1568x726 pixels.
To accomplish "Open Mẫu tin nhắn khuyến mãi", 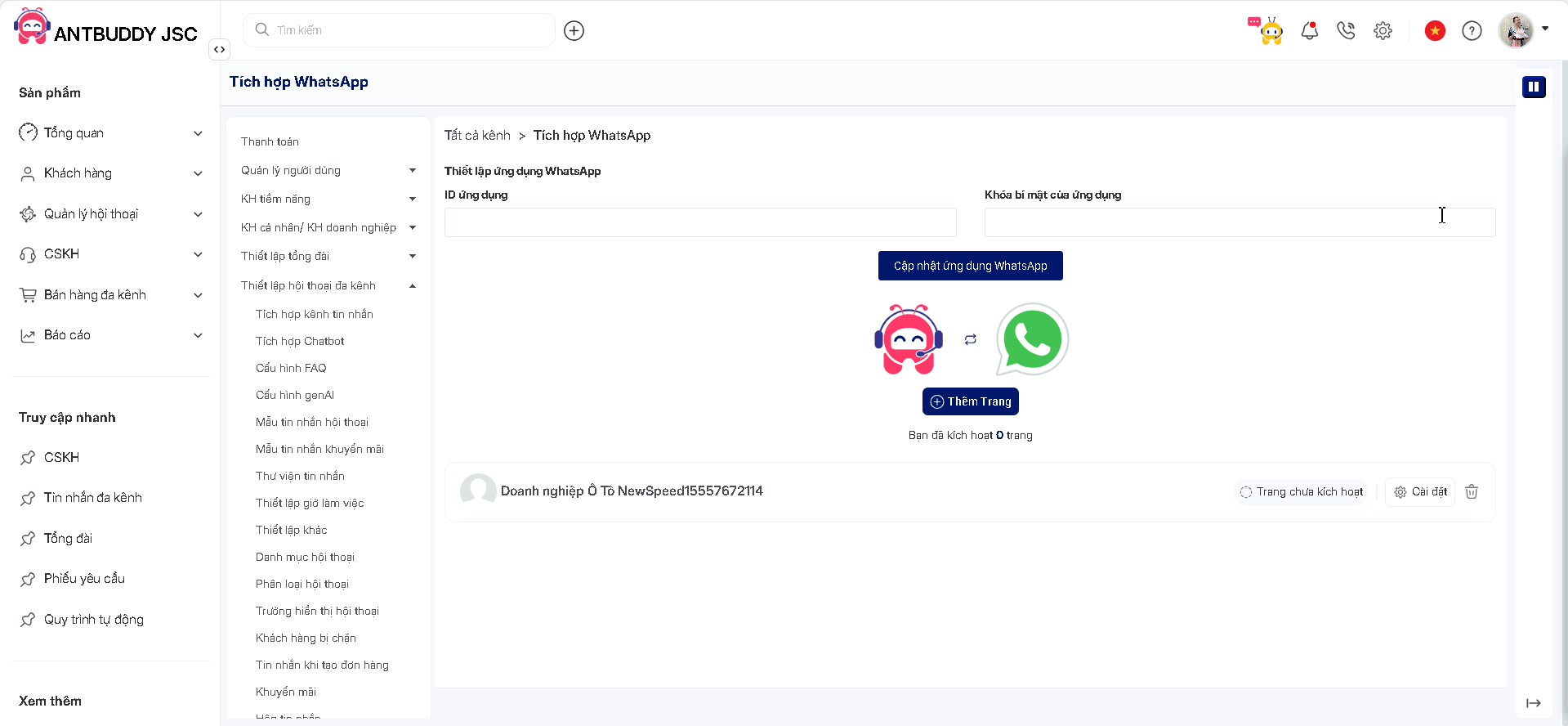I will (319, 449).
